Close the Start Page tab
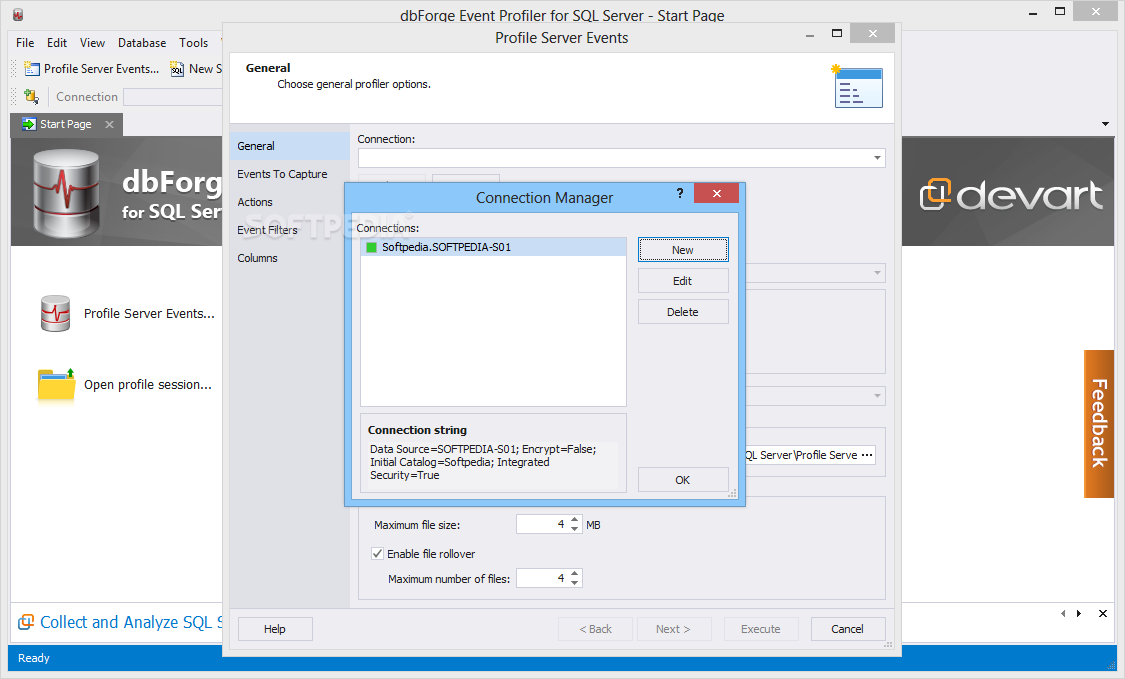 click(109, 124)
